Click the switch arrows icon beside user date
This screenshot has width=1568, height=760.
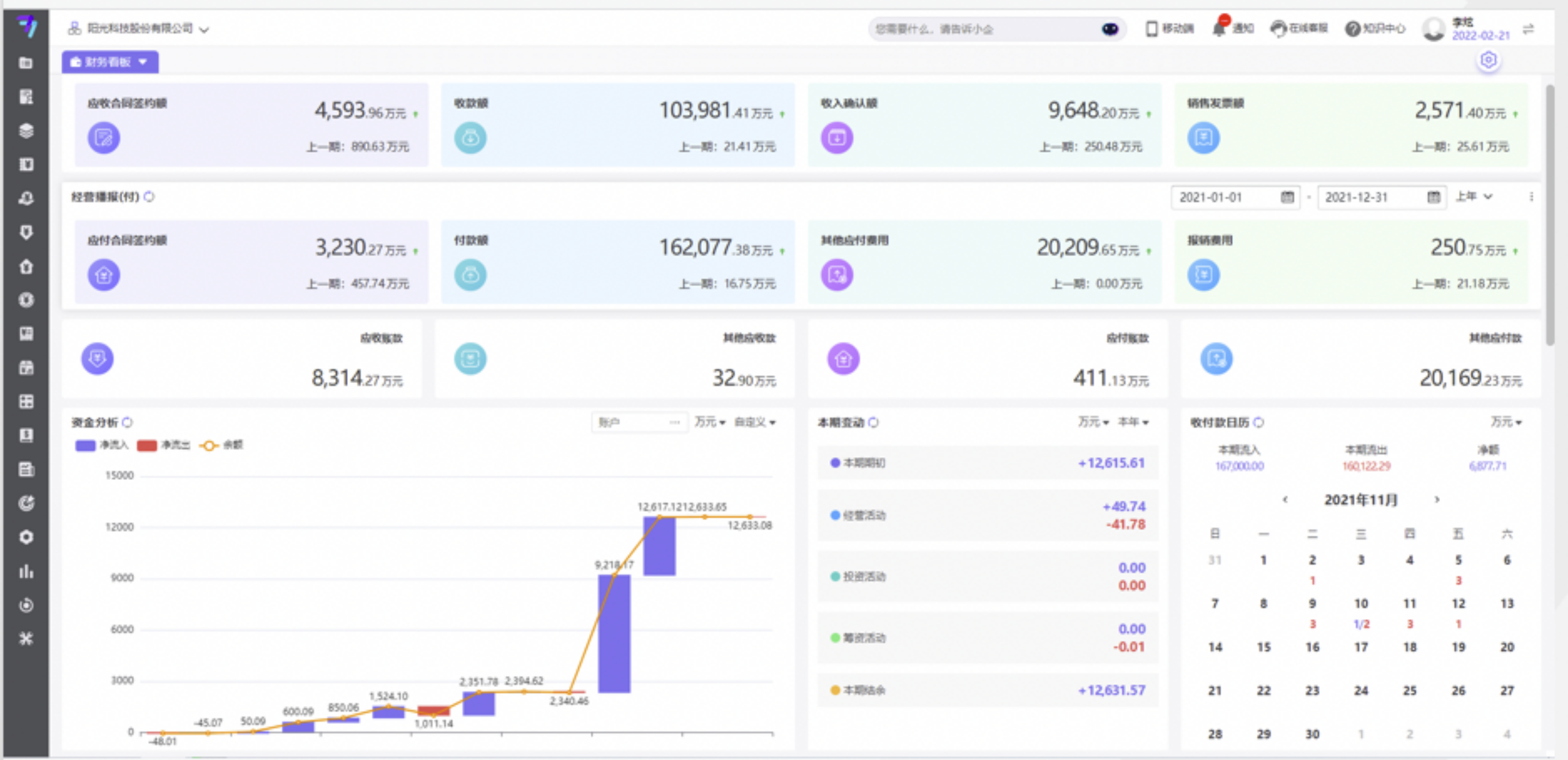(1528, 29)
